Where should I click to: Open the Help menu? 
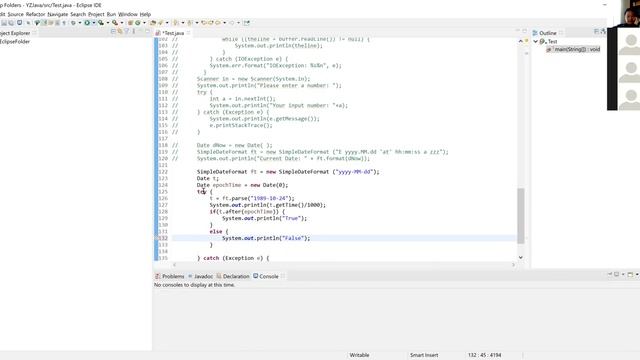coord(145,14)
